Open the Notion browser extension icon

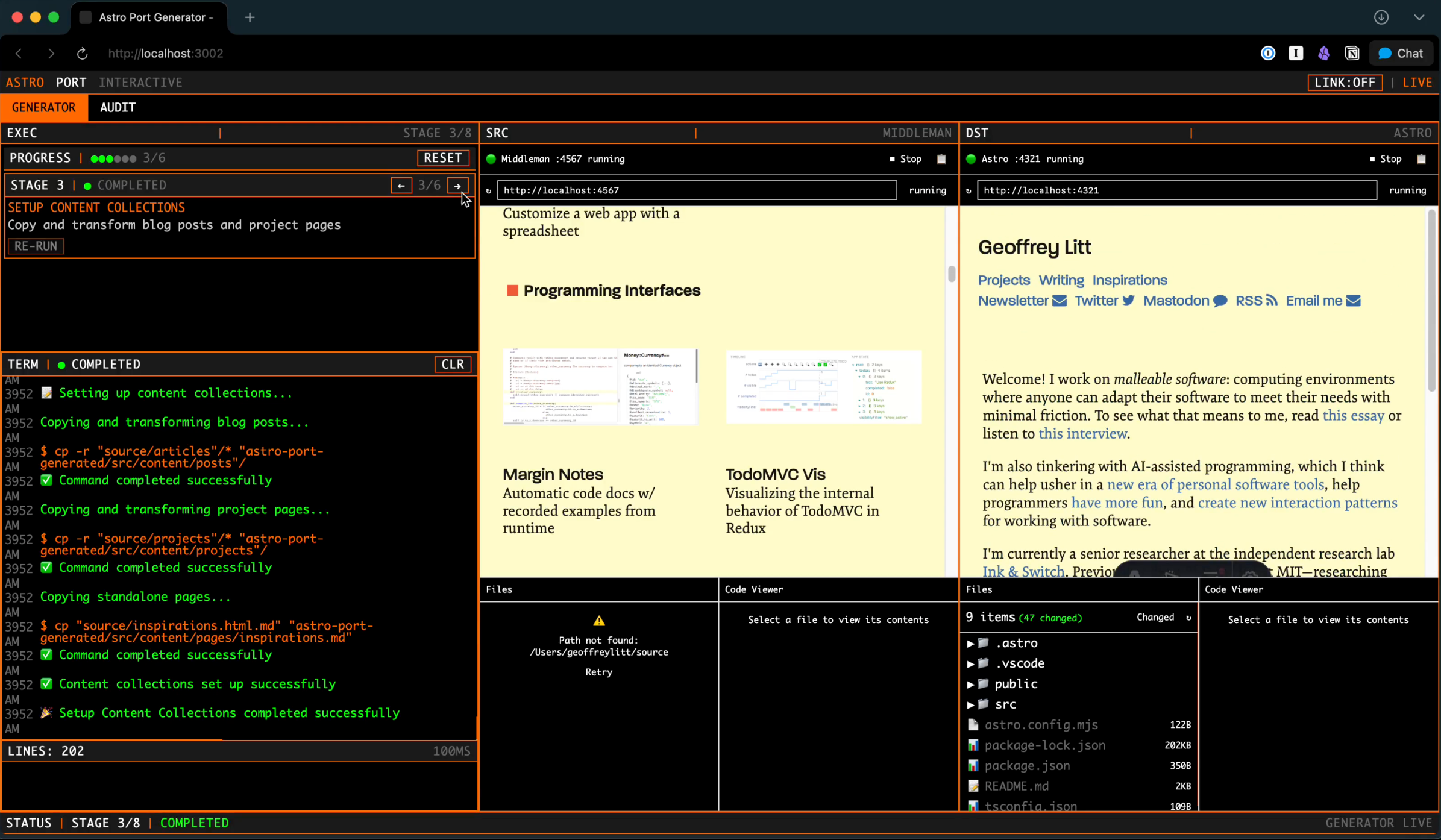point(1352,53)
